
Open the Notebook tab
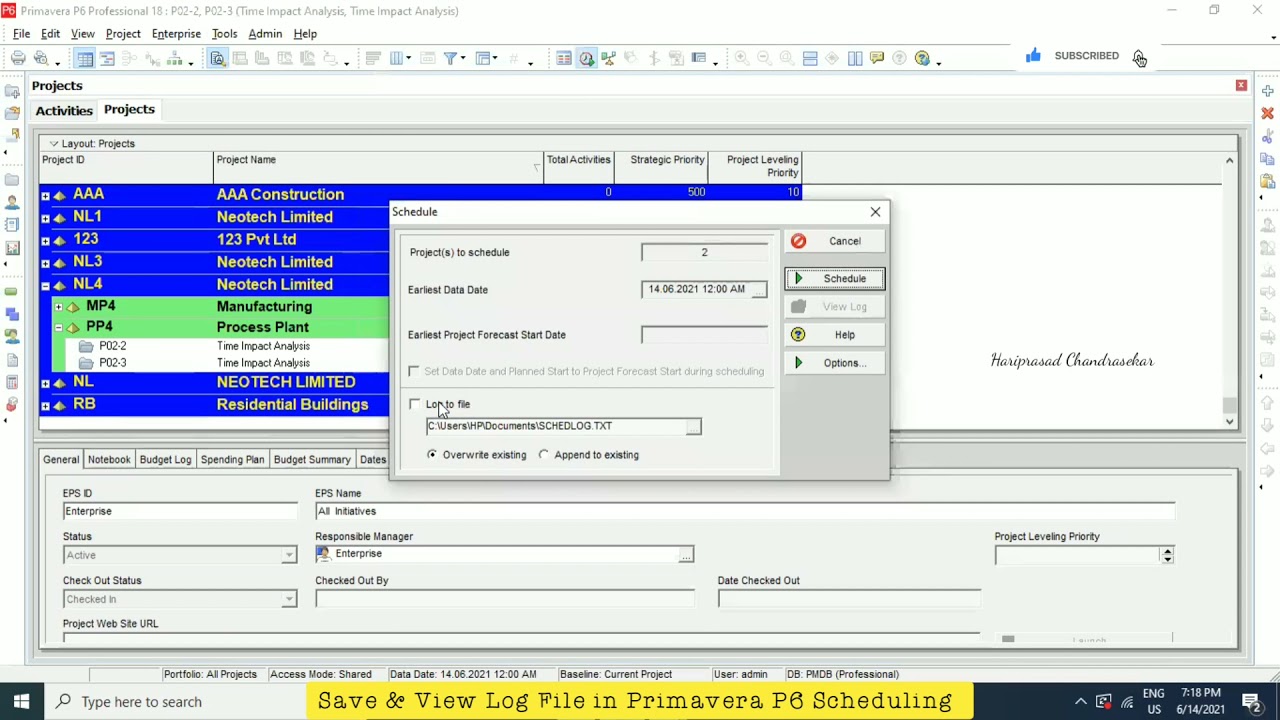click(x=109, y=459)
